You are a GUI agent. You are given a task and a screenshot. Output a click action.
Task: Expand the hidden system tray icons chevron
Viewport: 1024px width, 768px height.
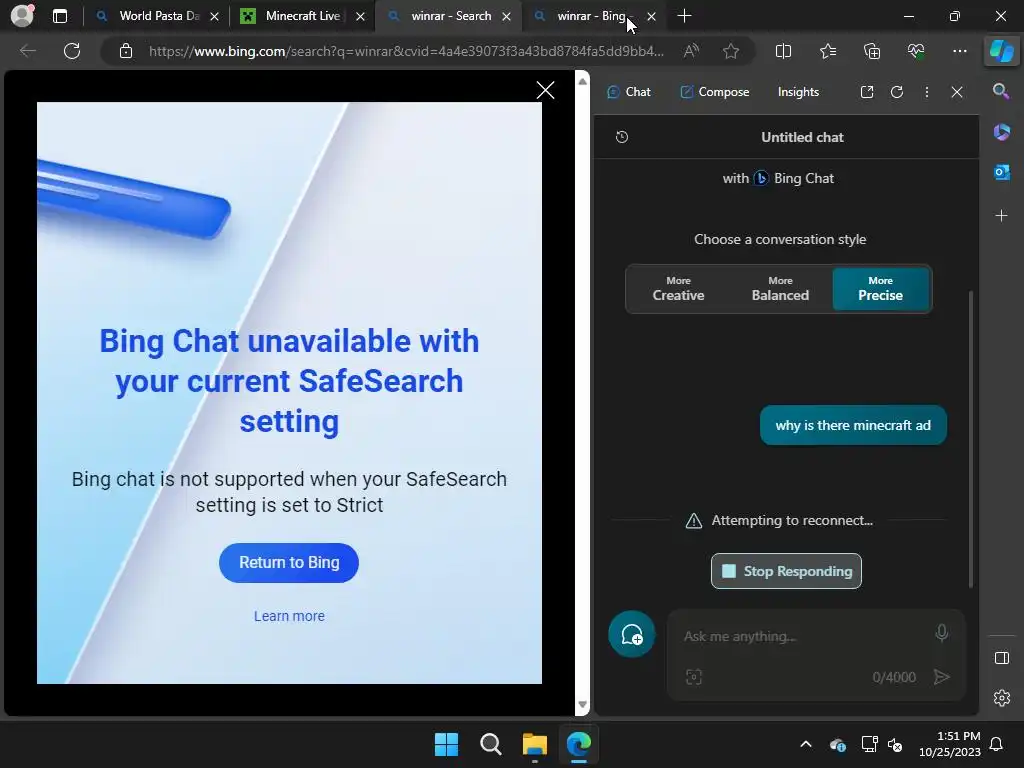coord(806,744)
